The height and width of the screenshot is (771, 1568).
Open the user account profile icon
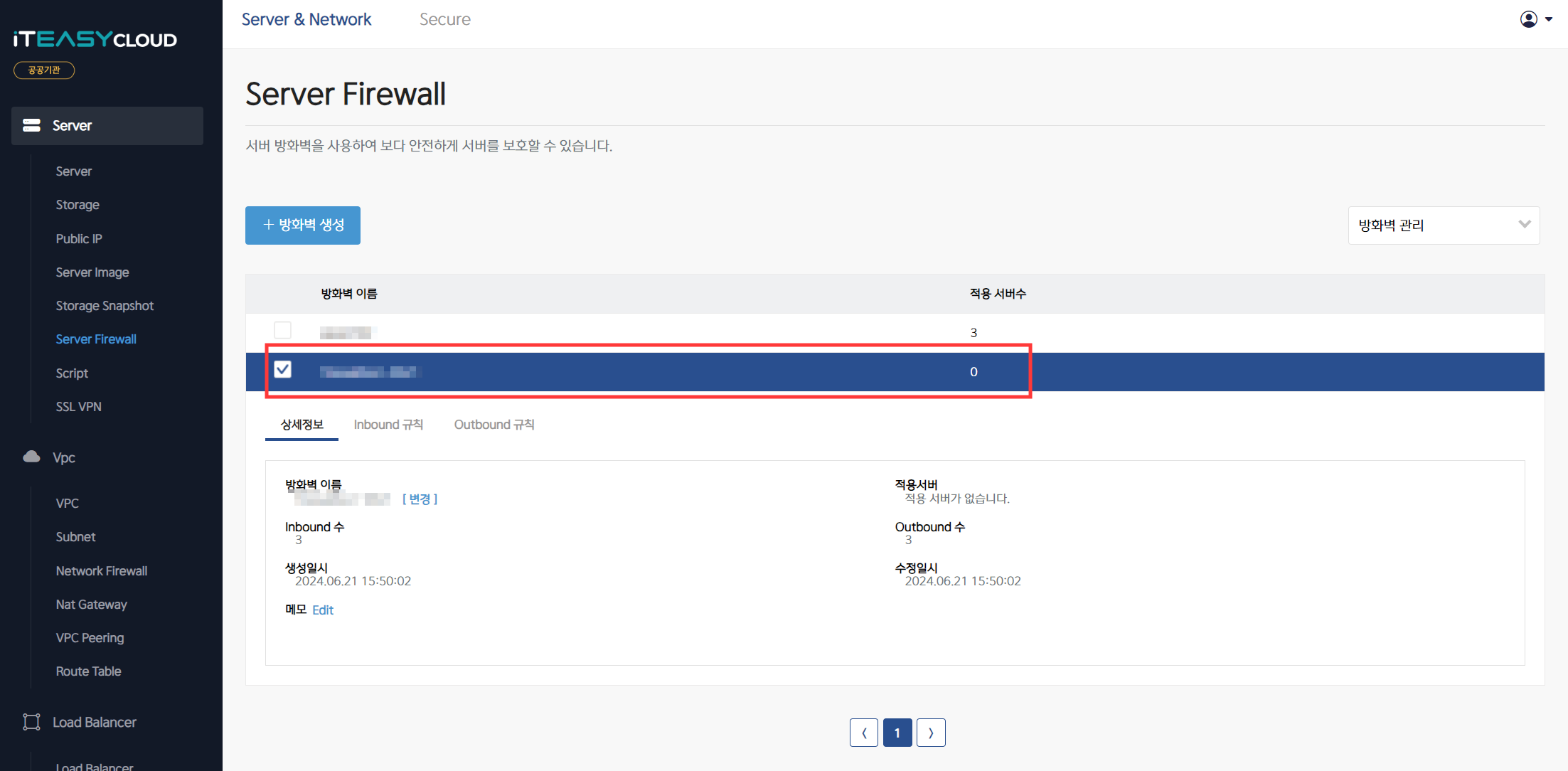click(x=1529, y=19)
